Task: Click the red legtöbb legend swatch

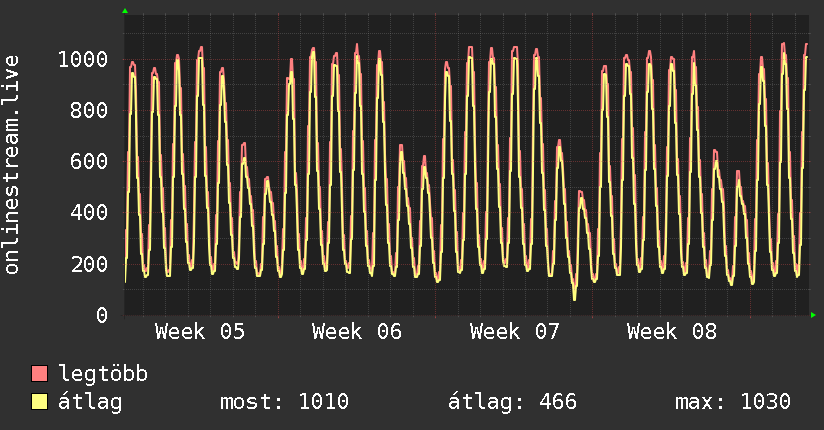Action: [x=40, y=374]
